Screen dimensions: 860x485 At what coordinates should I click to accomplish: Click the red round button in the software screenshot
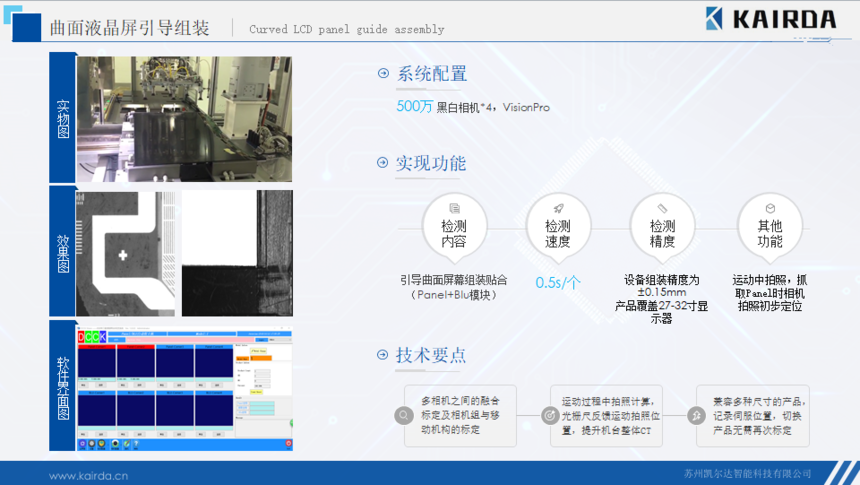point(288,443)
